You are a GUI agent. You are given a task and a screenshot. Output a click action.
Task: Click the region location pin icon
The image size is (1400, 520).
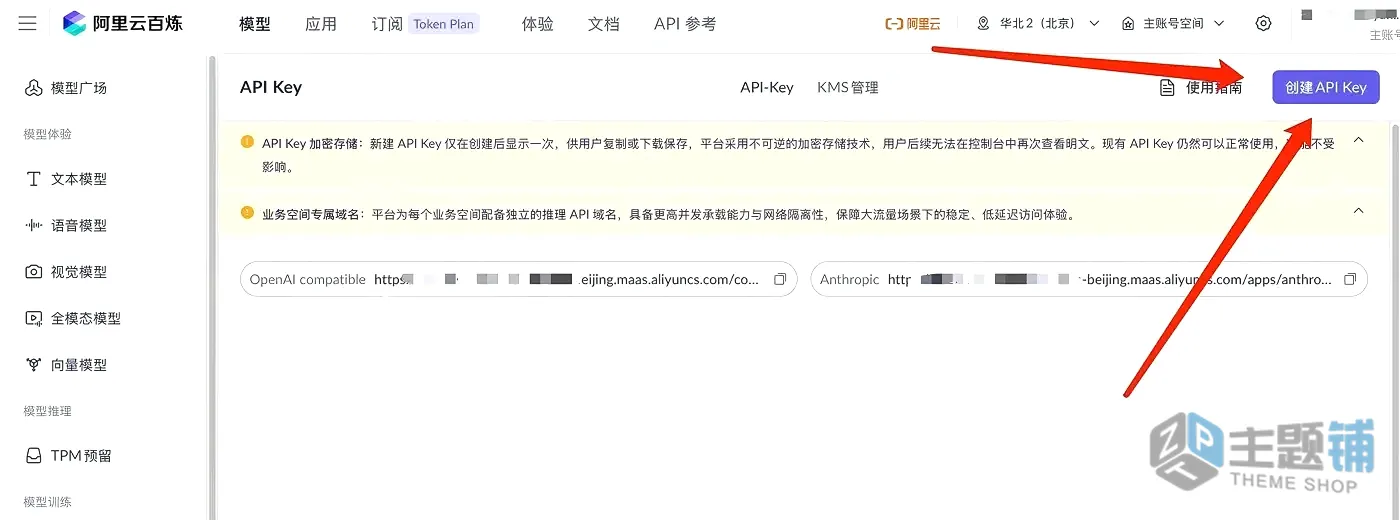984,23
